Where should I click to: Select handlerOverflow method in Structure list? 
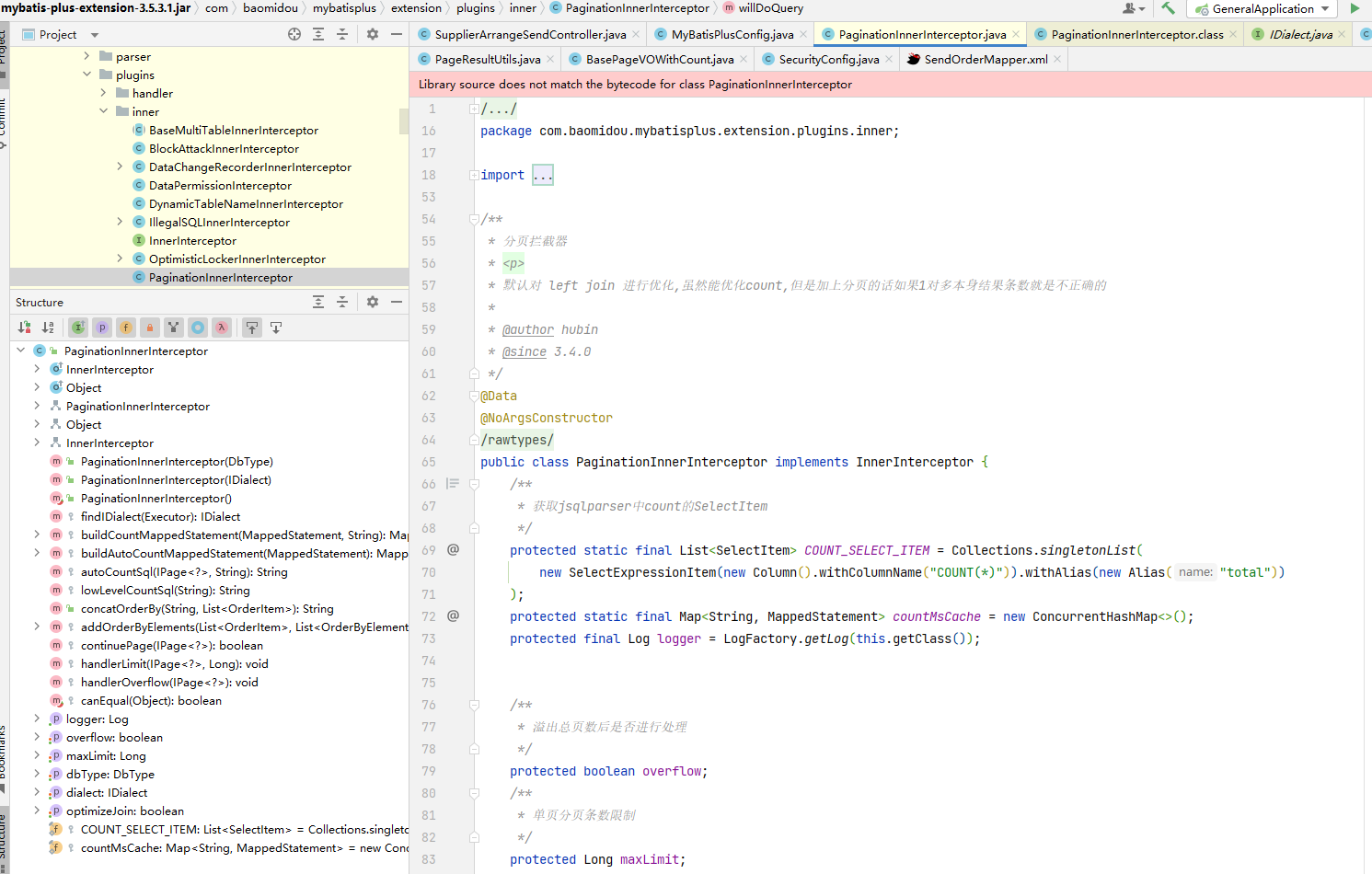point(169,682)
